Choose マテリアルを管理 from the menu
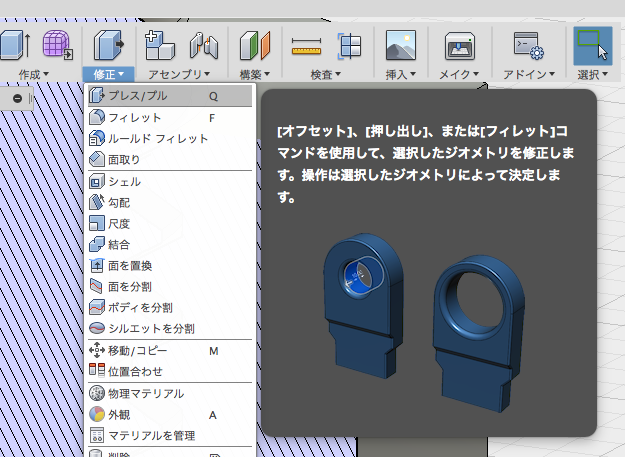 [x=170, y=435]
